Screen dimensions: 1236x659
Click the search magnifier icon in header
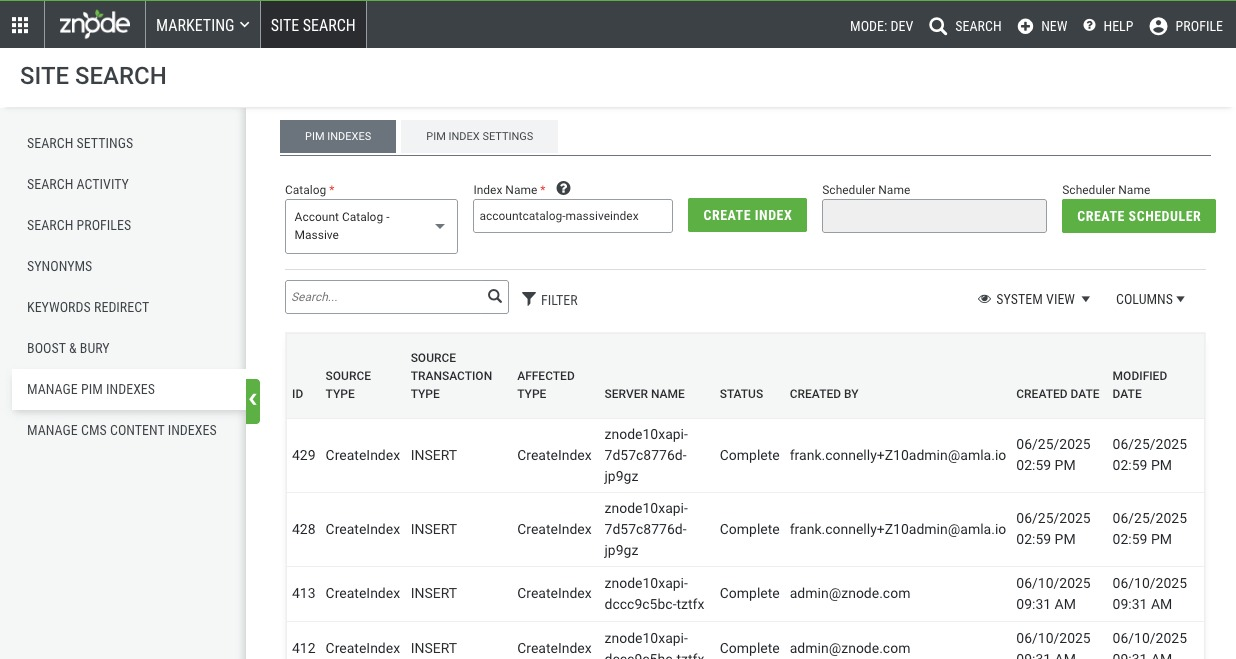938,27
